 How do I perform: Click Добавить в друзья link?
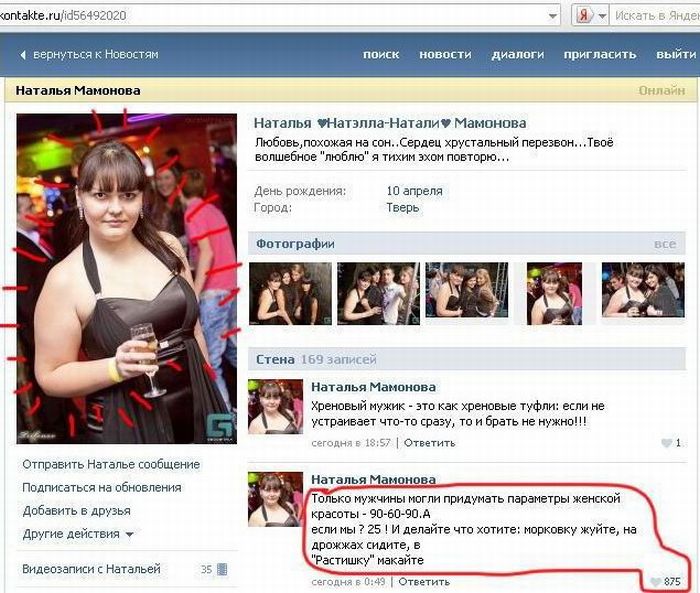pos(76,510)
